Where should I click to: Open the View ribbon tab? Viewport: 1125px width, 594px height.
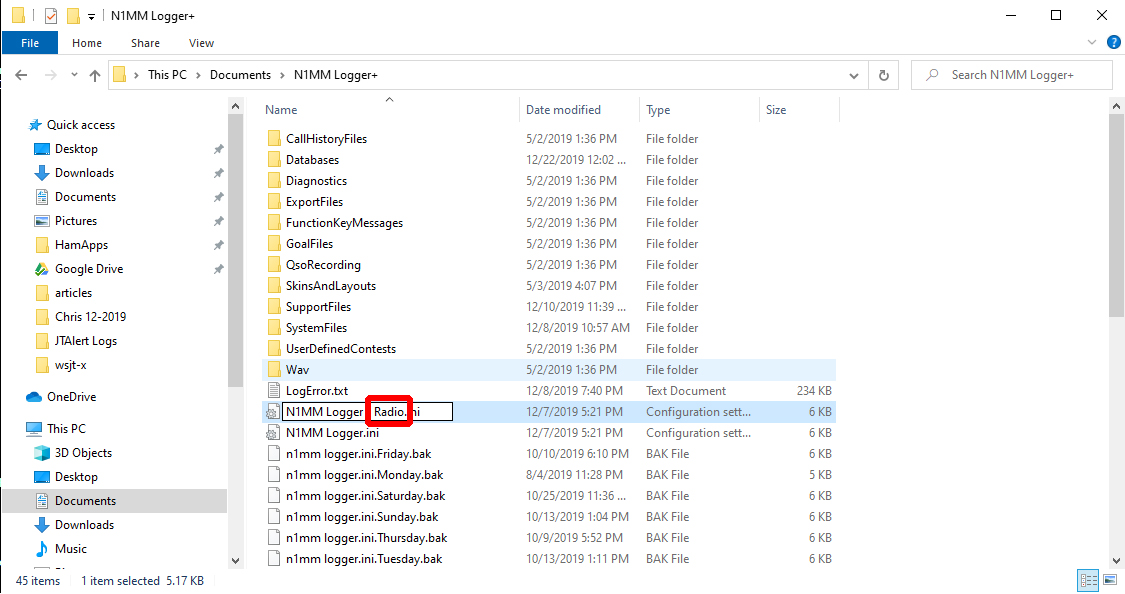[x=202, y=43]
